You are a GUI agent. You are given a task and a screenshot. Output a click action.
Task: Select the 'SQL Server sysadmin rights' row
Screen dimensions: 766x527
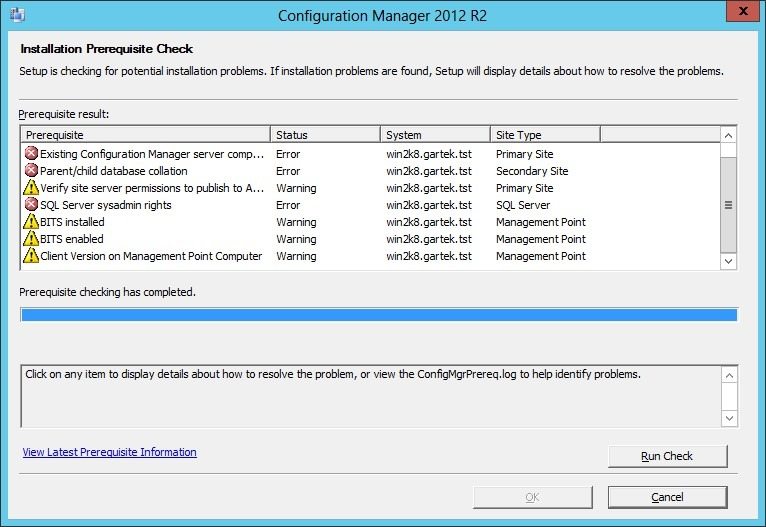[370, 205]
